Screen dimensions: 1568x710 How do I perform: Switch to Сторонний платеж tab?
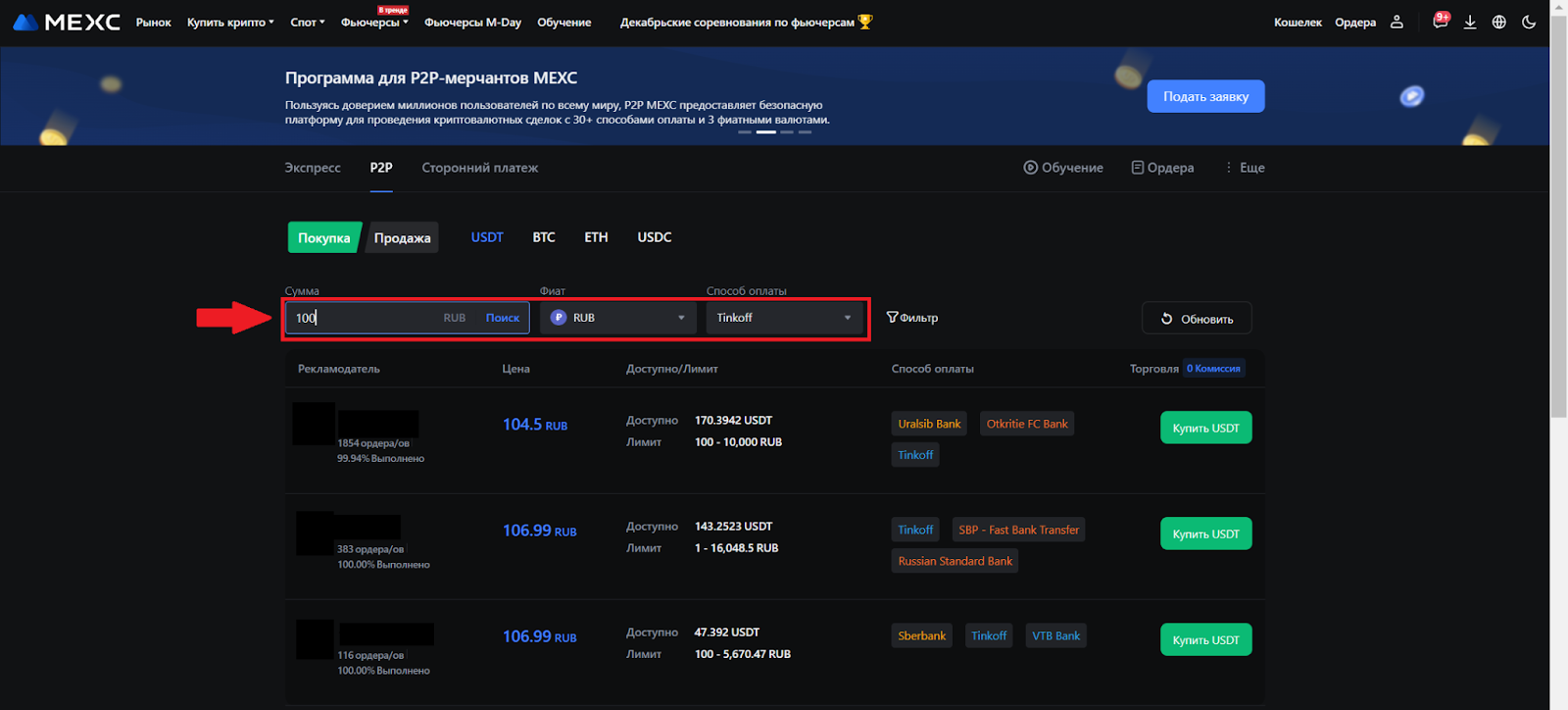click(480, 168)
